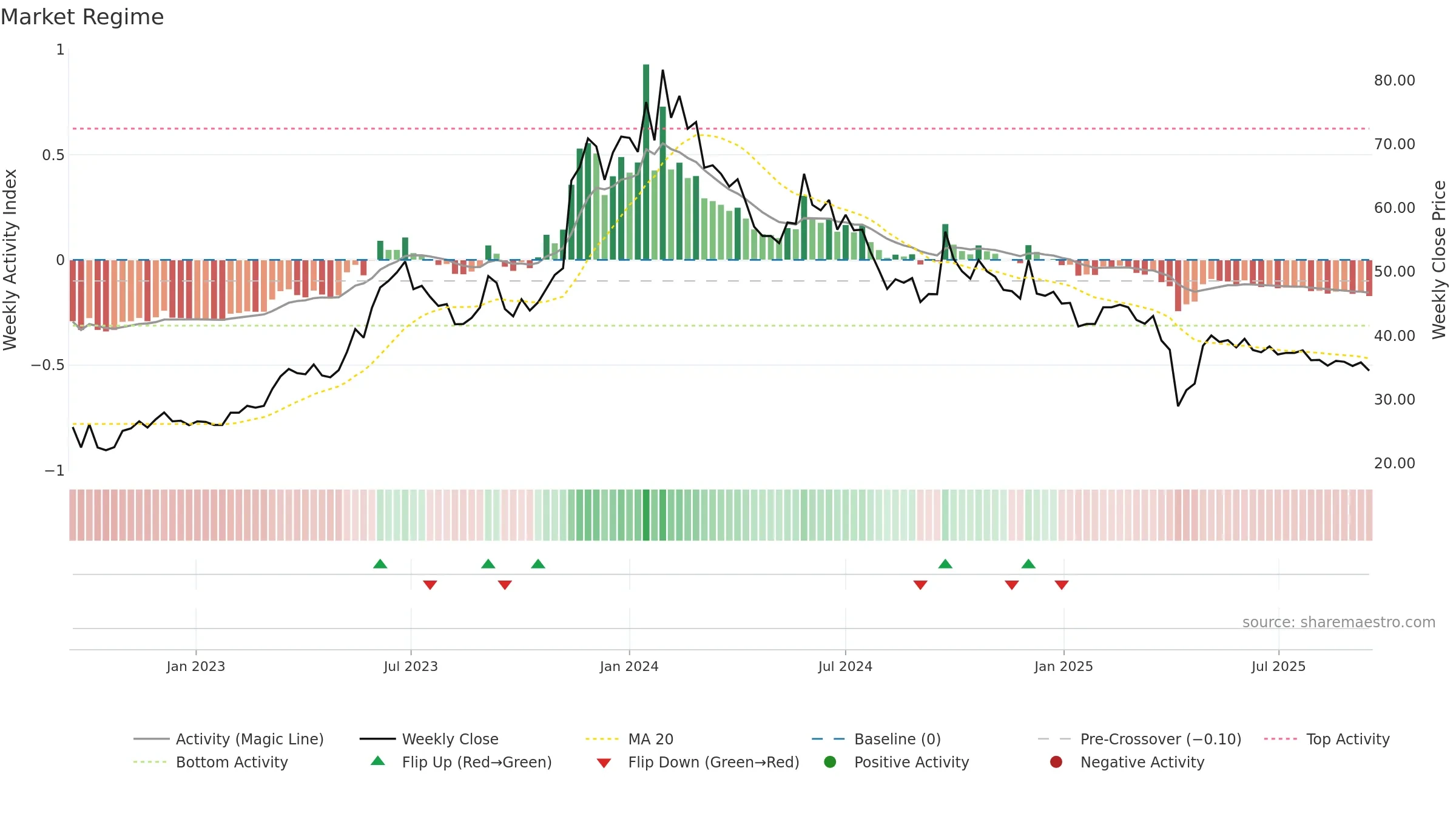The image size is (1456, 819).
Task: Click the Jul 2024 x-axis label
Action: [x=845, y=666]
